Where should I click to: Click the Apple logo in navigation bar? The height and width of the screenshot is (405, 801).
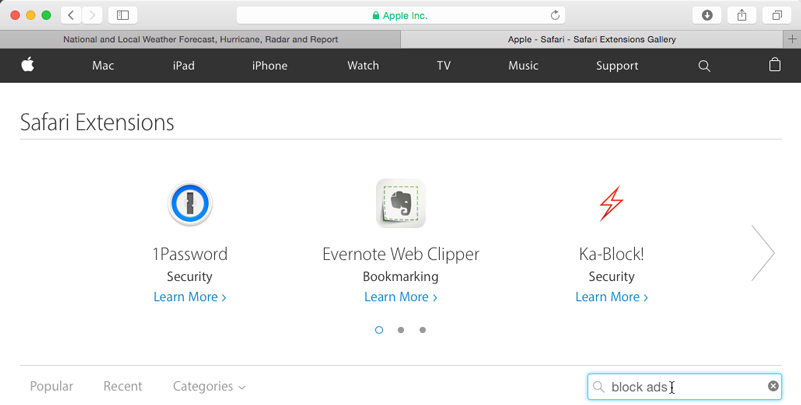[x=28, y=65]
